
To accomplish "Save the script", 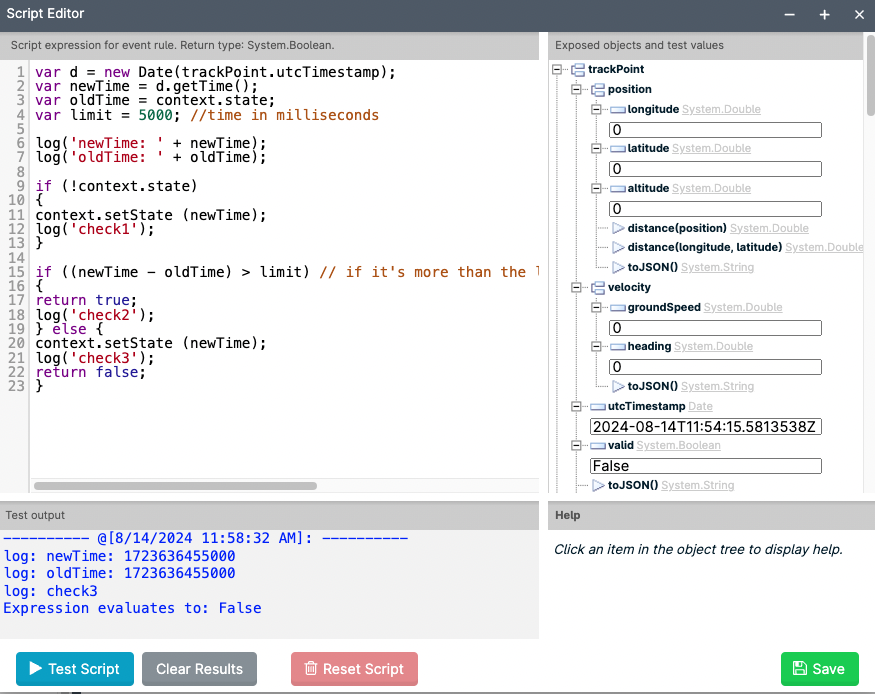I will 820,669.
